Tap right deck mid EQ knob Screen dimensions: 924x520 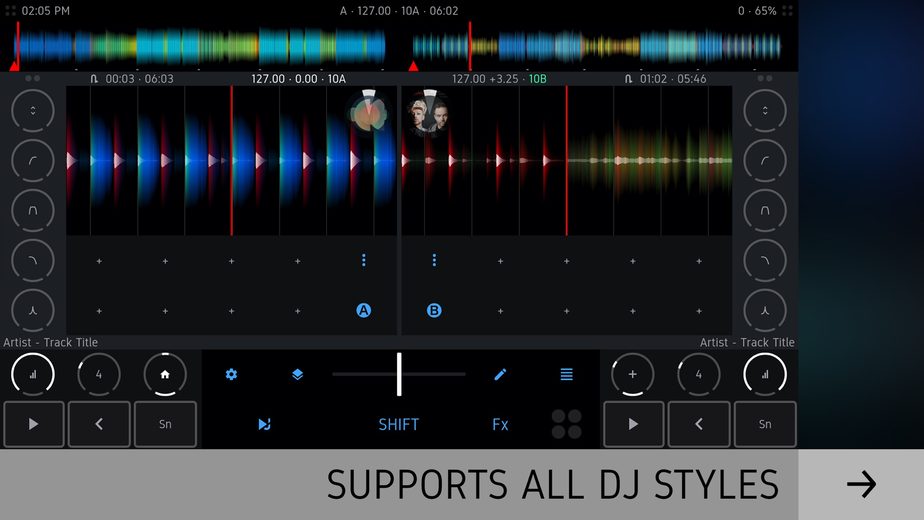click(x=765, y=210)
